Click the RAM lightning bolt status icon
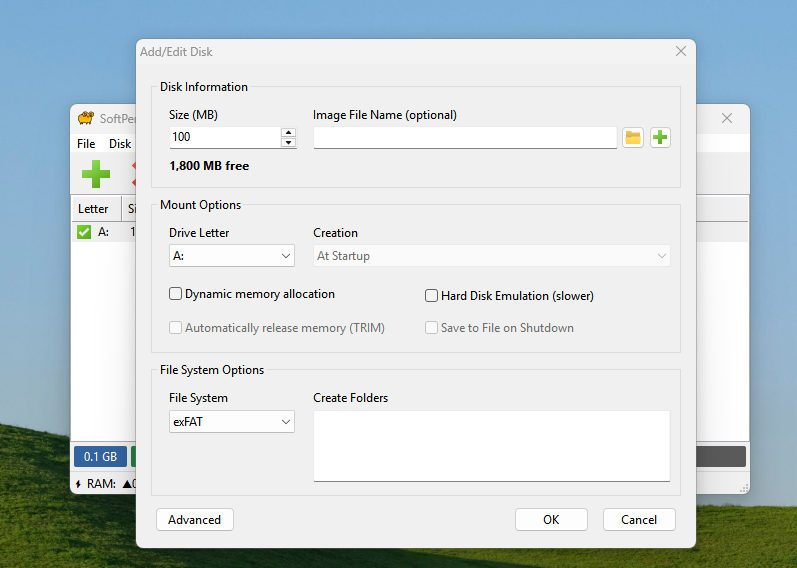This screenshot has width=797, height=568. coord(79,484)
